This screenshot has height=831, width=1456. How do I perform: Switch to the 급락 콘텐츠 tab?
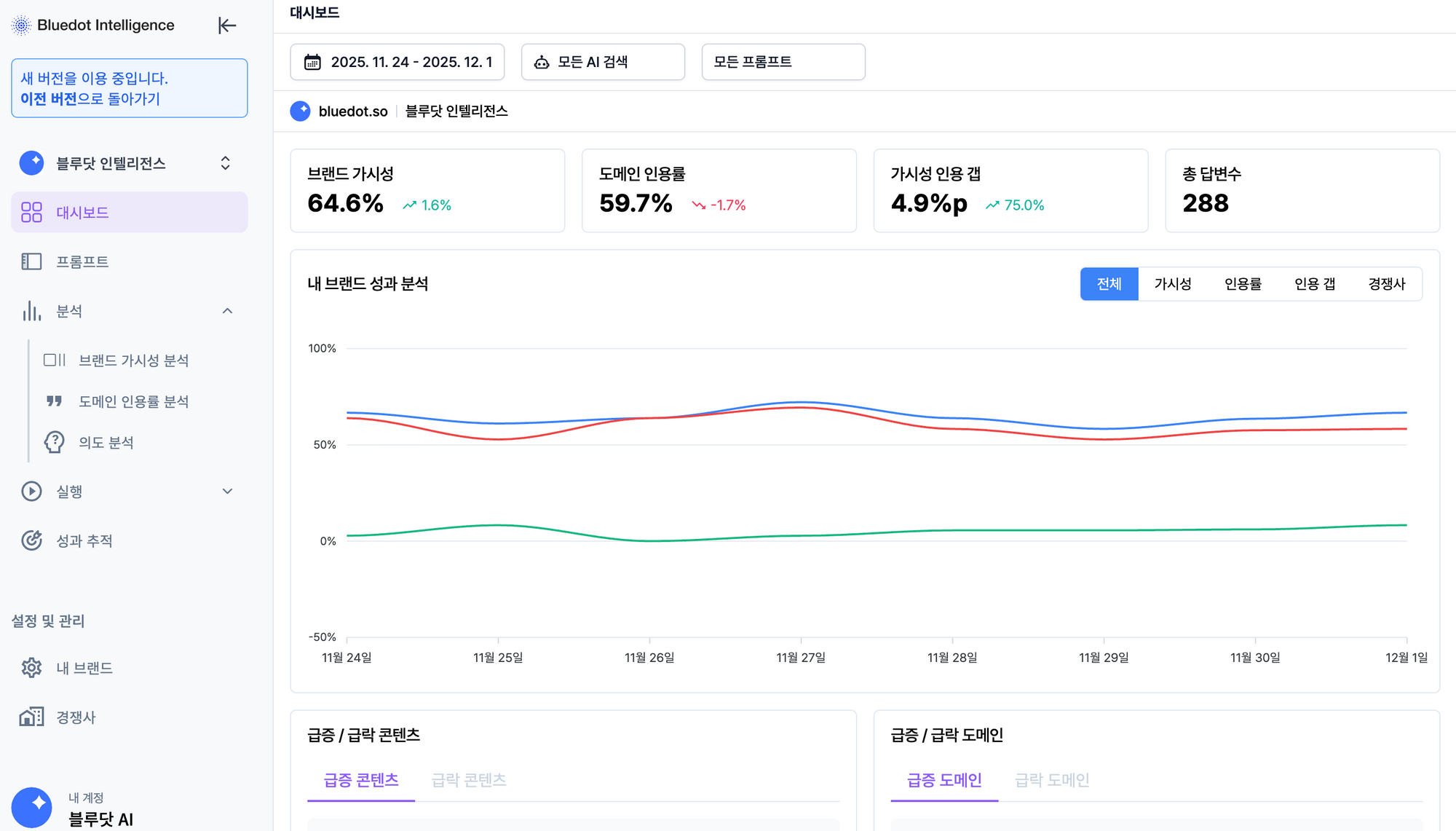pyautogui.click(x=468, y=780)
